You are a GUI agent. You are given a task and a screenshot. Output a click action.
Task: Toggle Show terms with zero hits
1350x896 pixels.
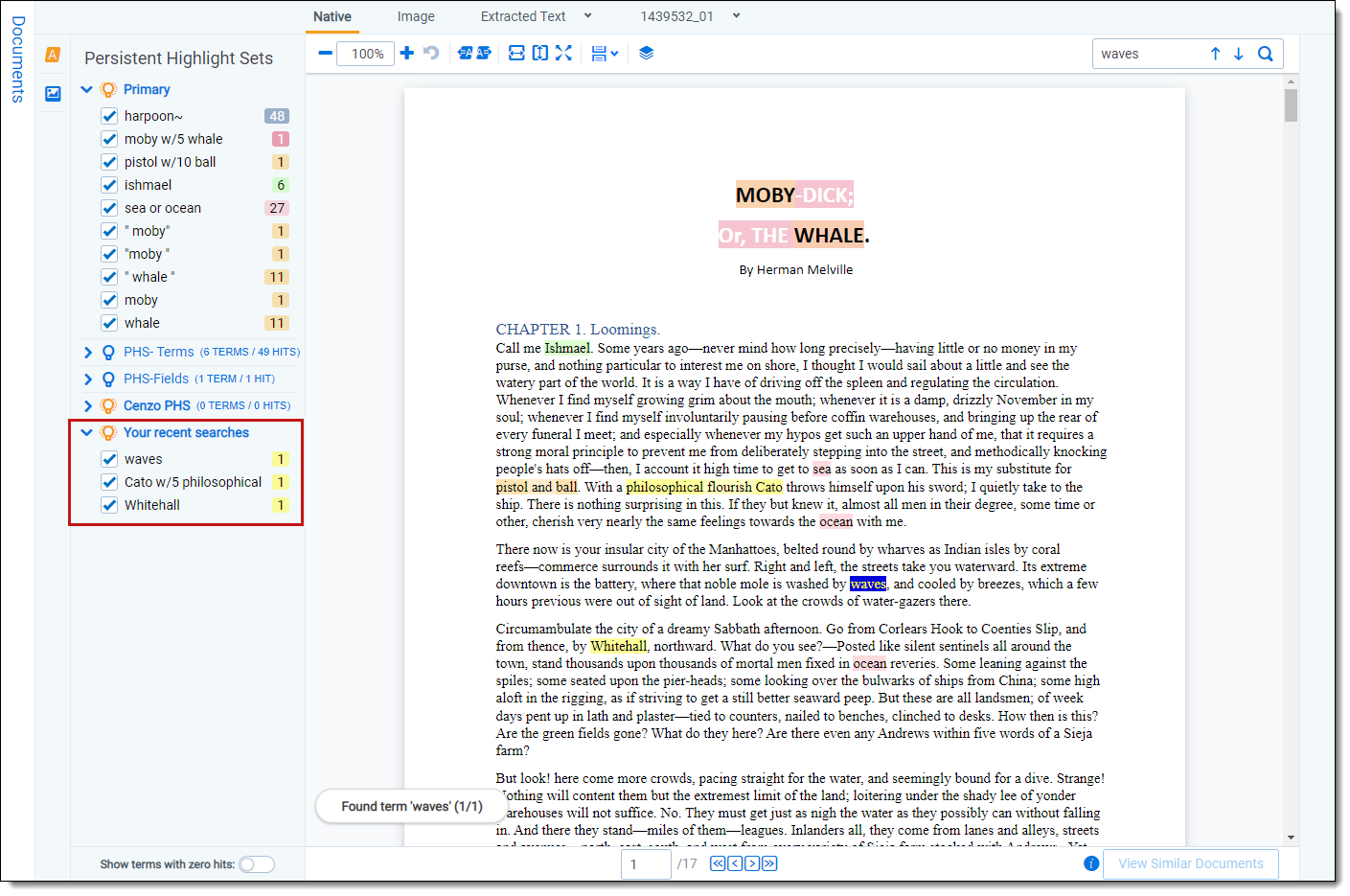pos(256,864)
